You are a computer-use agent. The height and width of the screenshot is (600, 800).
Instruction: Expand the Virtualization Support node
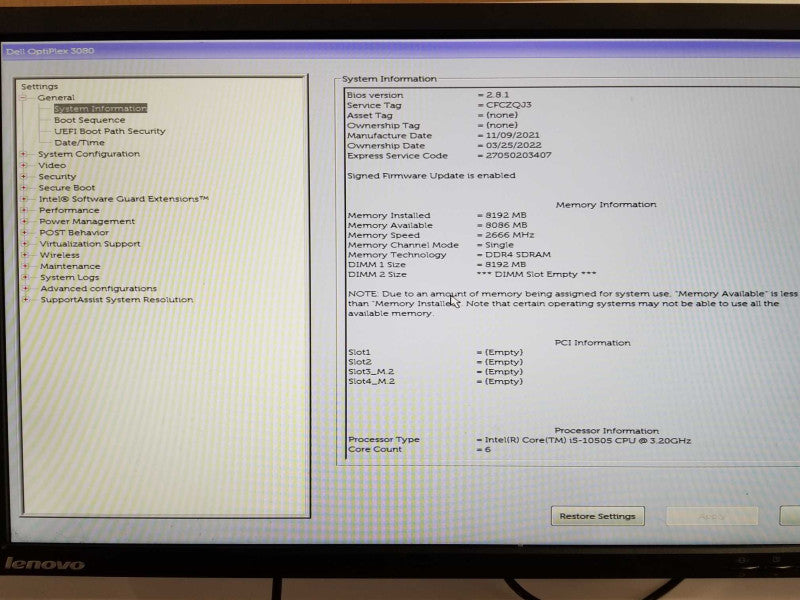click(24, 243)
